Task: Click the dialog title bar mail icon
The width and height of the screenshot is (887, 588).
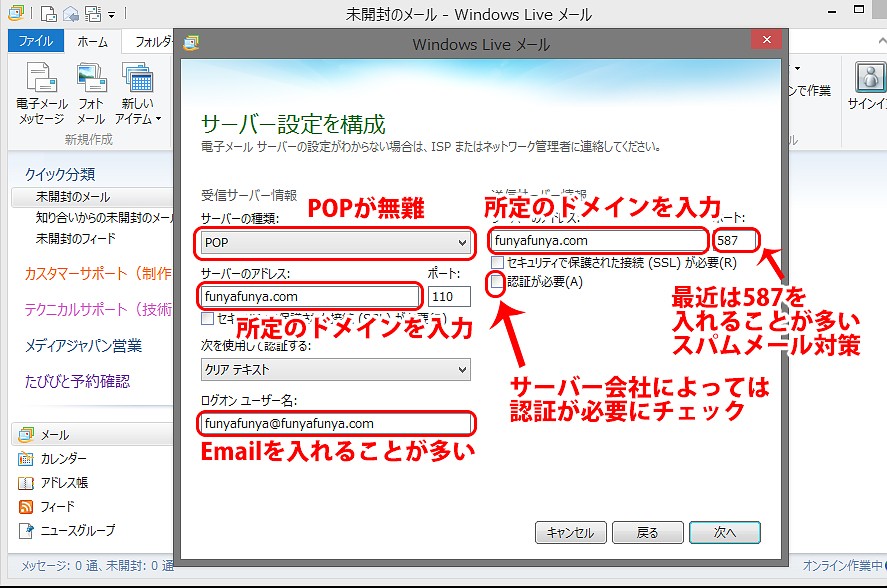Action: click(x=191, y=43)
